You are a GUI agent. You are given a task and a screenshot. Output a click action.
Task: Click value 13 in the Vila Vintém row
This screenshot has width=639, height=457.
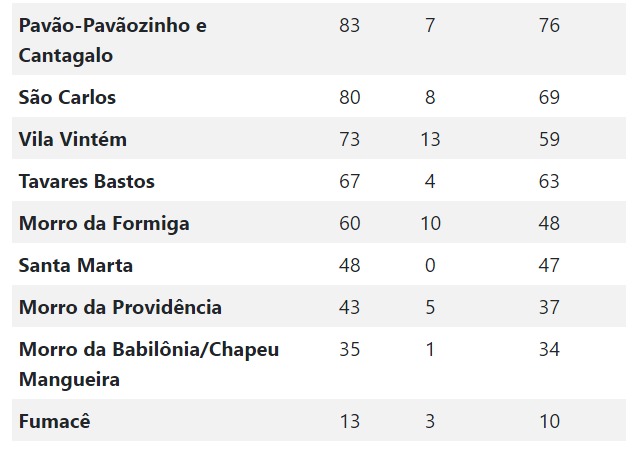click(430, 139)
